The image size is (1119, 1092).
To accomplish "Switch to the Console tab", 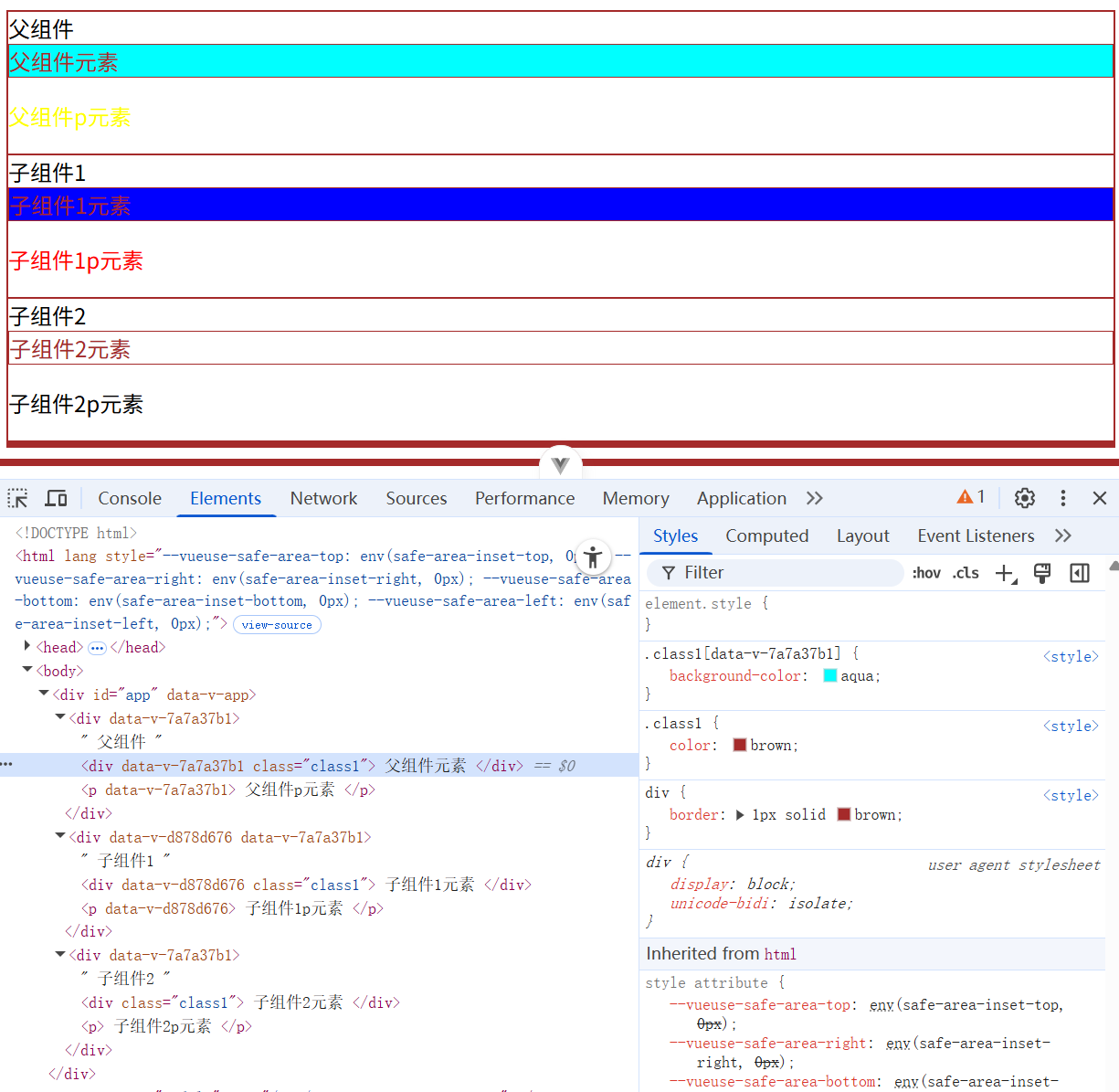I will tap(130, 498).
